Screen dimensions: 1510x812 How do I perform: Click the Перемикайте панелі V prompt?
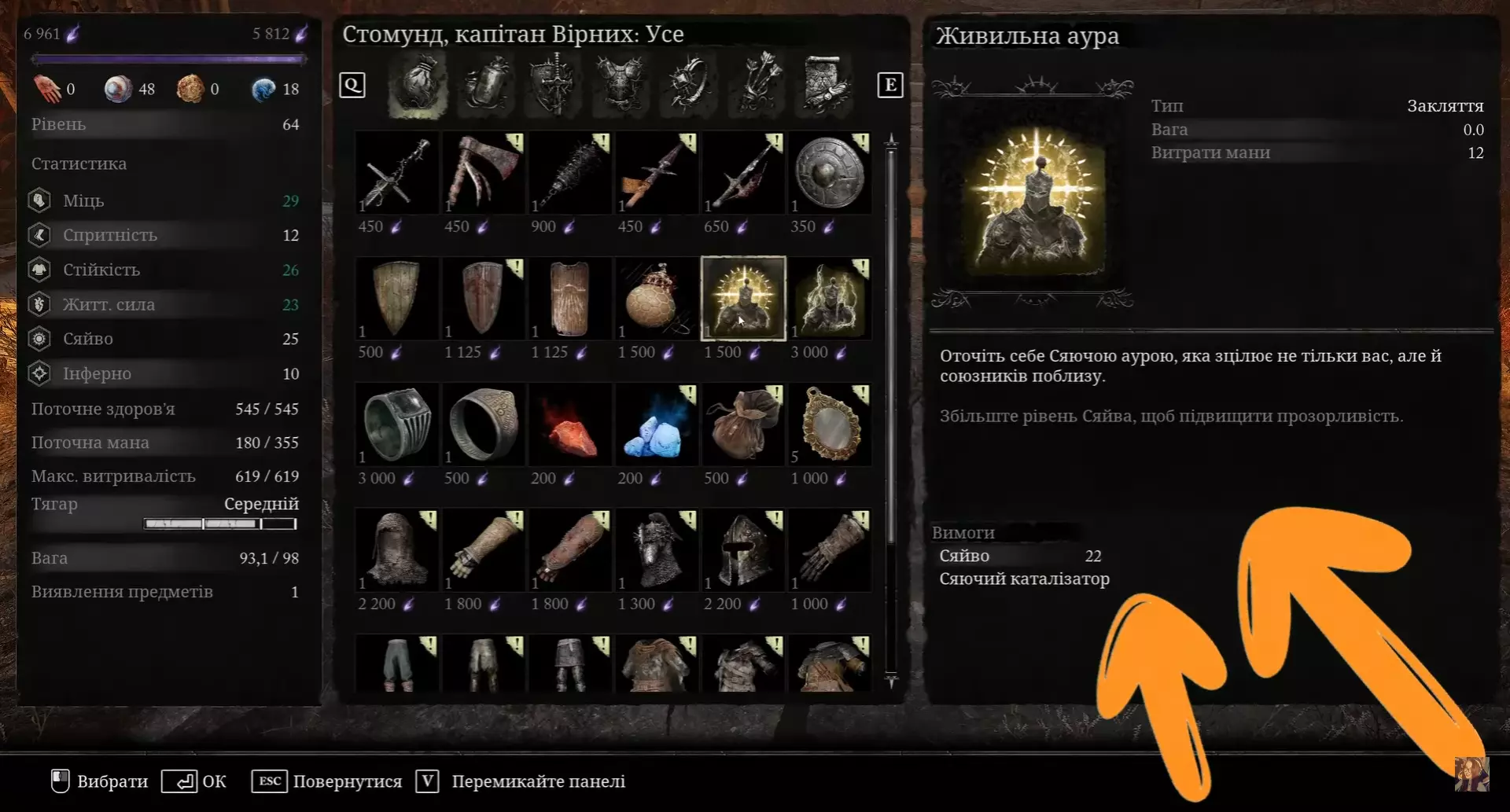(521, 781)
